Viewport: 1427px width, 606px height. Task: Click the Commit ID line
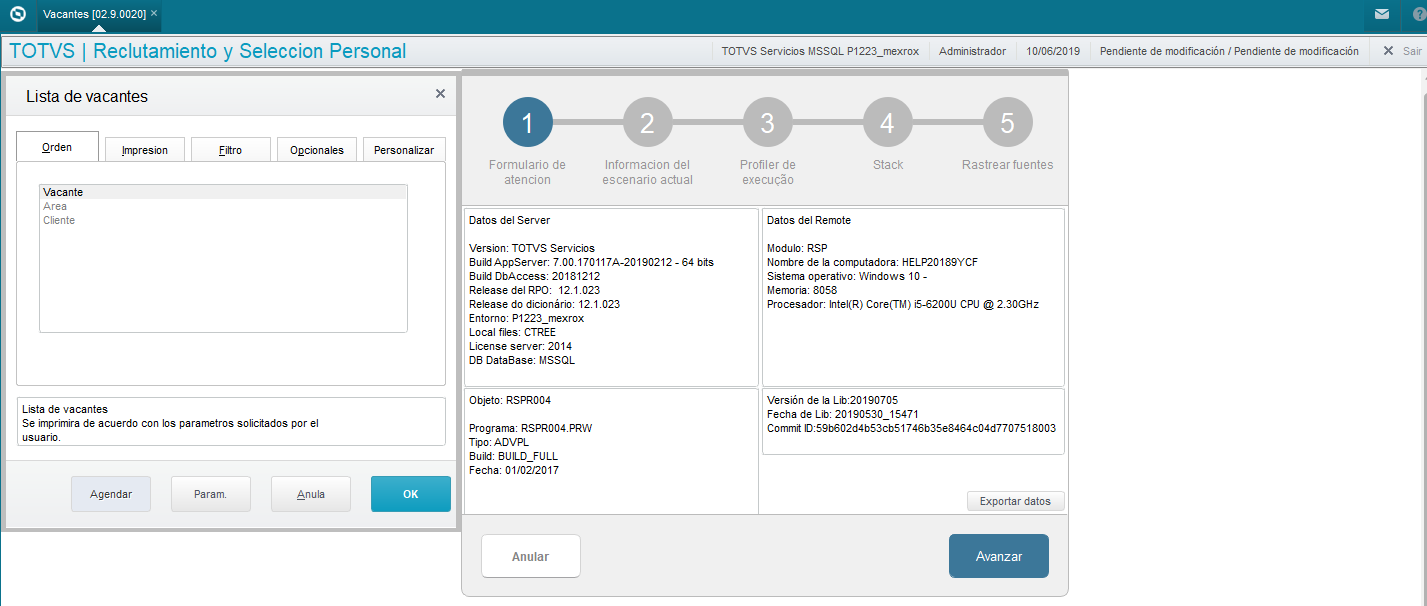(911, 428)
